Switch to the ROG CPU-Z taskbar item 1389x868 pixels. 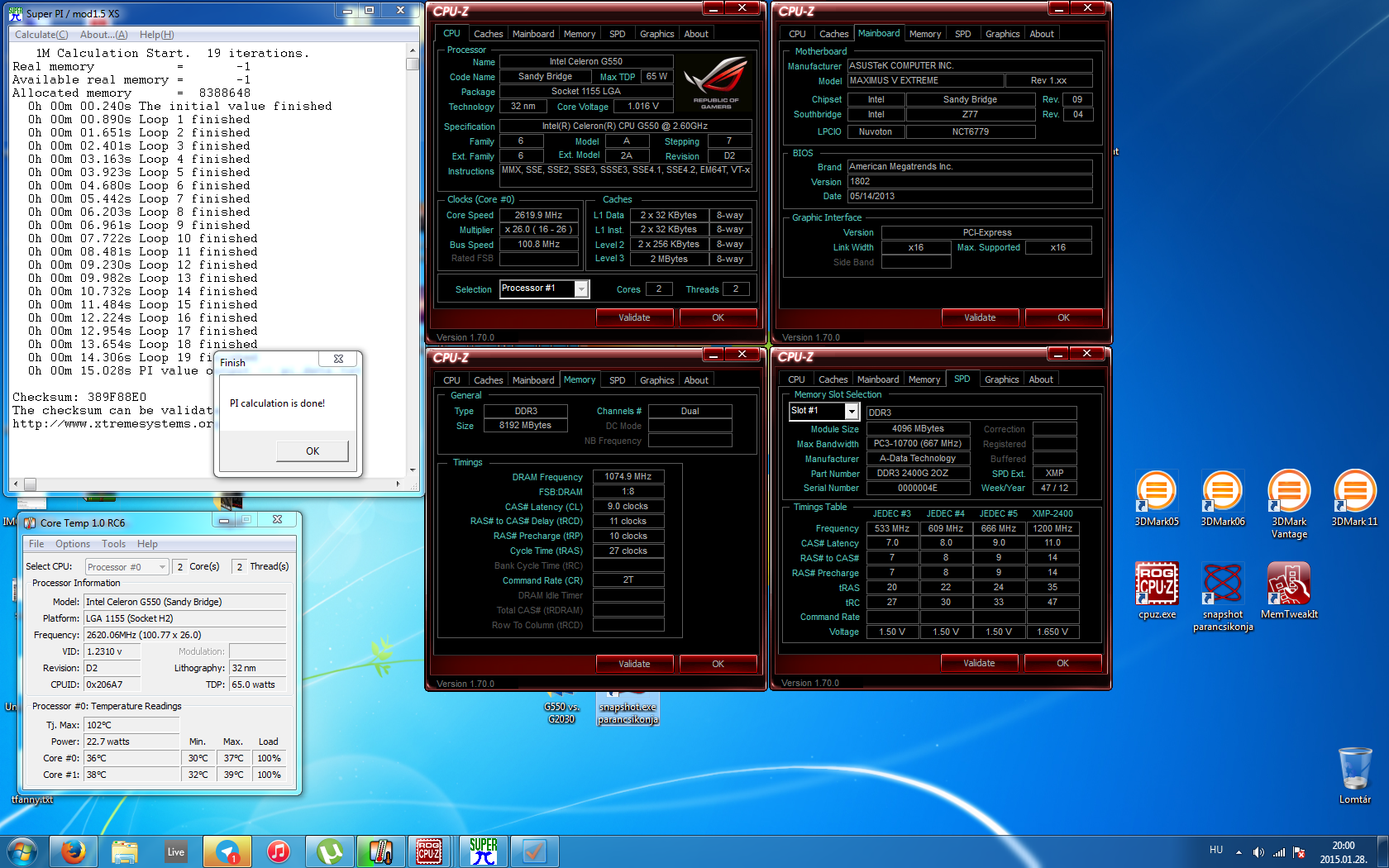(x=429, y=851)
